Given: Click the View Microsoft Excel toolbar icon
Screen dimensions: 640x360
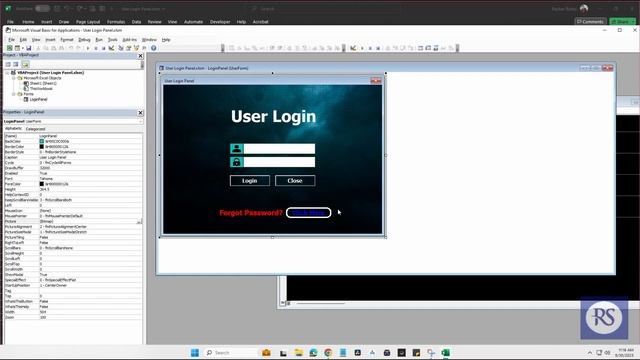Looking at the screenshot, I should (9, 48).
